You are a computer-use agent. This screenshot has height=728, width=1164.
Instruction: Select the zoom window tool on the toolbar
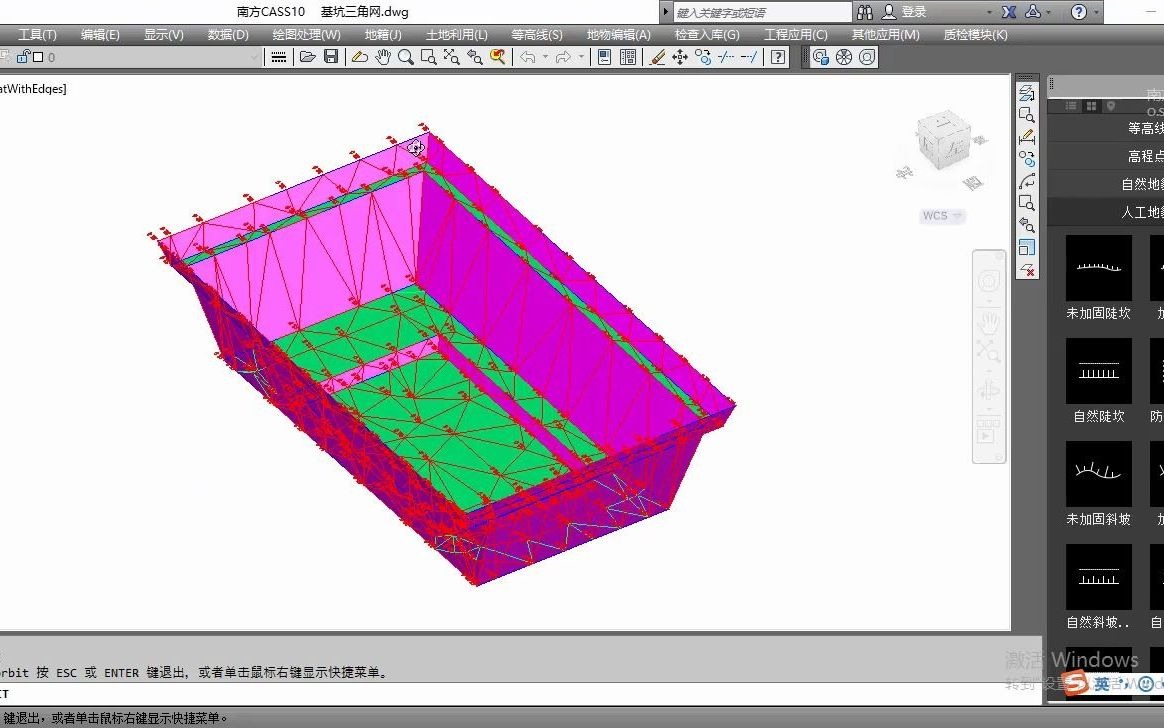[428, 57]
